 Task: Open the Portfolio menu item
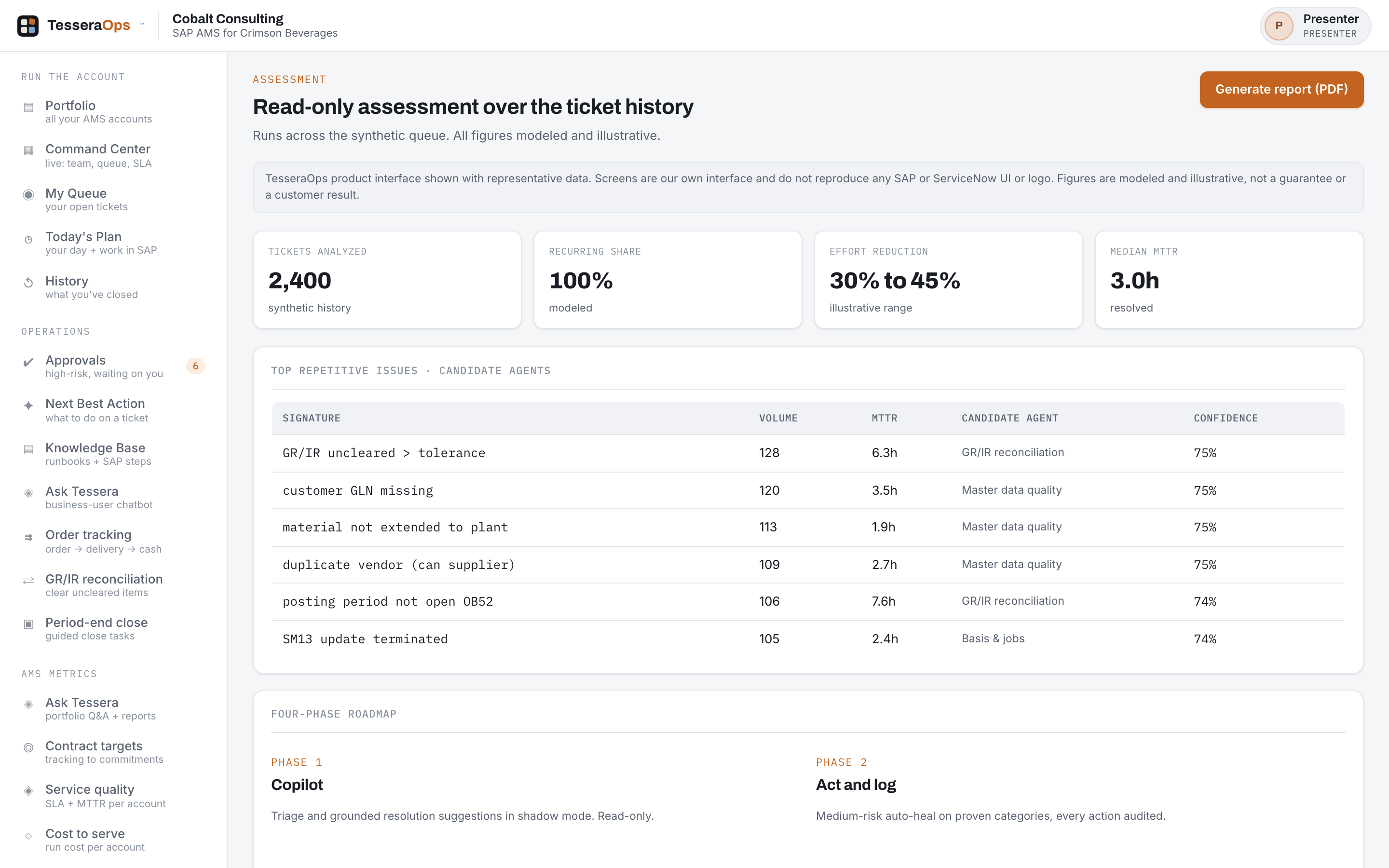click(113, 111)
